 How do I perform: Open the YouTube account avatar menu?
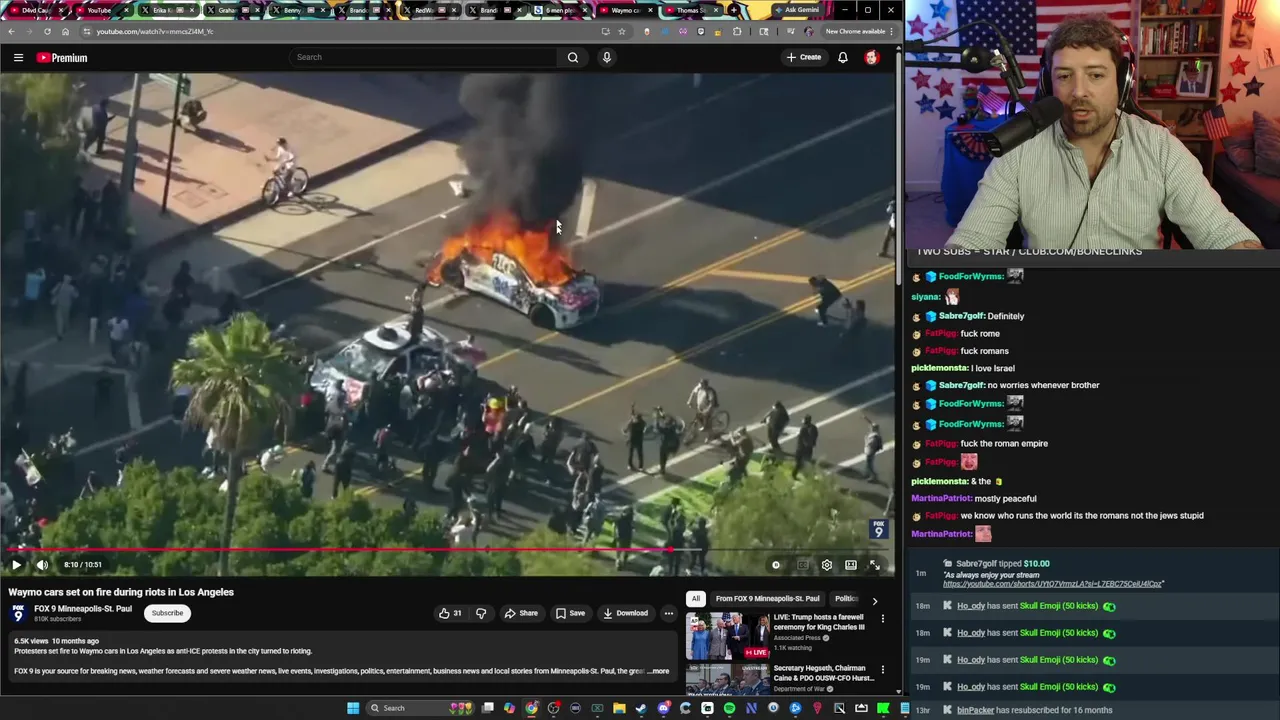coord(872,57)
